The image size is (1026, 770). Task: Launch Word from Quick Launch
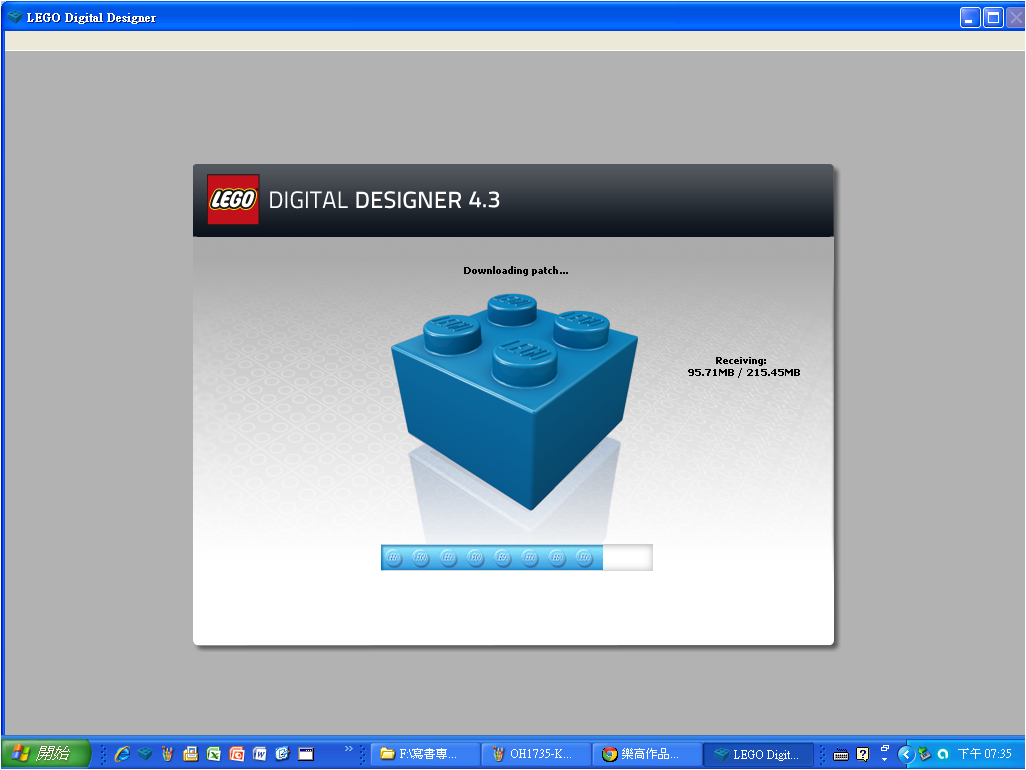click(x=259, y=754)
